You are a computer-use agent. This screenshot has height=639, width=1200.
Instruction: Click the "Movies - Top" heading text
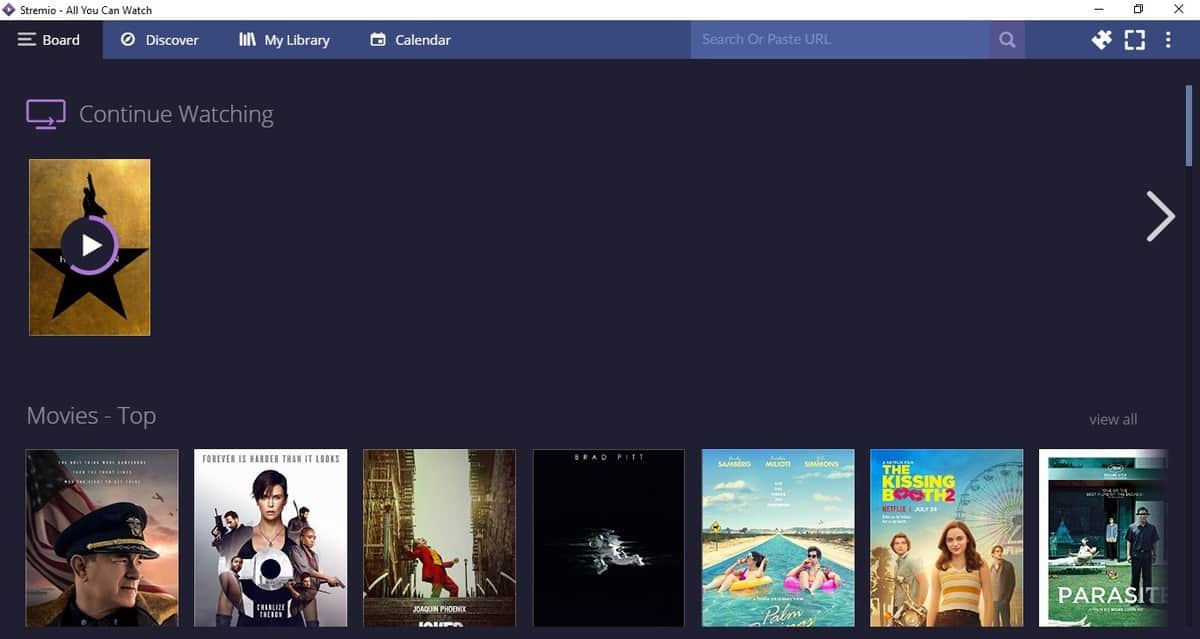pyautogui.click(x=91, y=415)
